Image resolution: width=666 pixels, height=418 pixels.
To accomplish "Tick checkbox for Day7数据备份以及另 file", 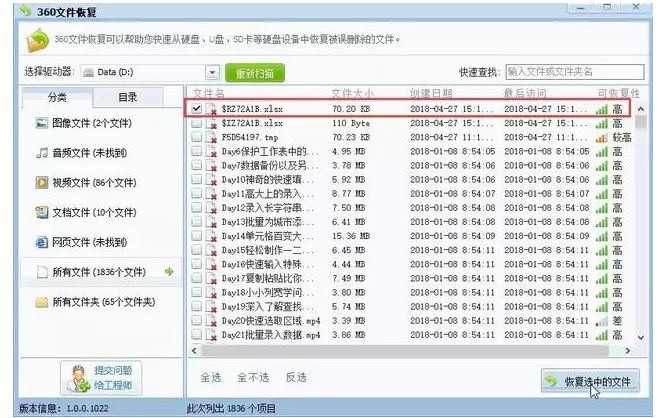I will click(196, 165).
